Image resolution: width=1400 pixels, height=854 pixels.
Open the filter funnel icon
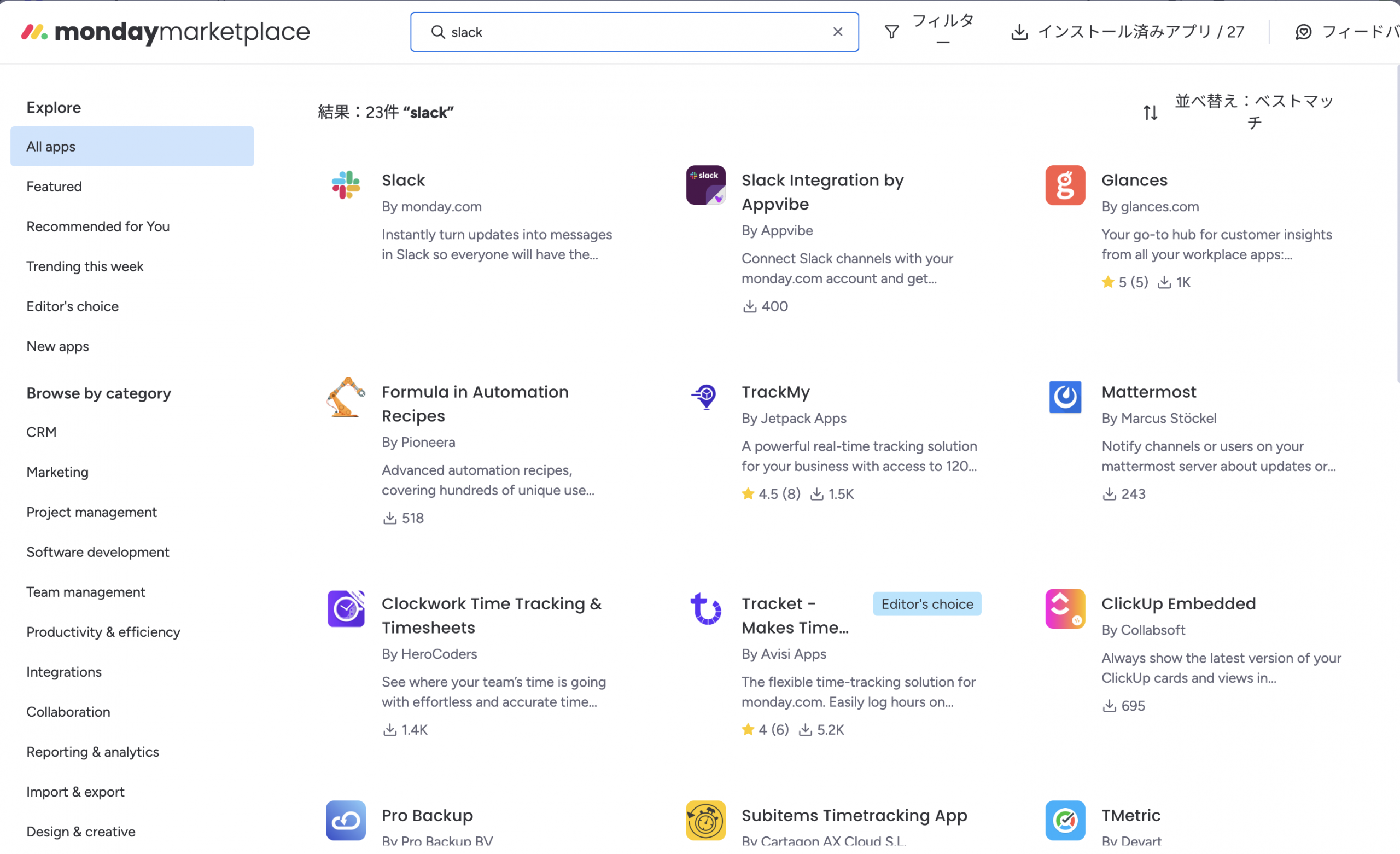[x=892, y=32]
